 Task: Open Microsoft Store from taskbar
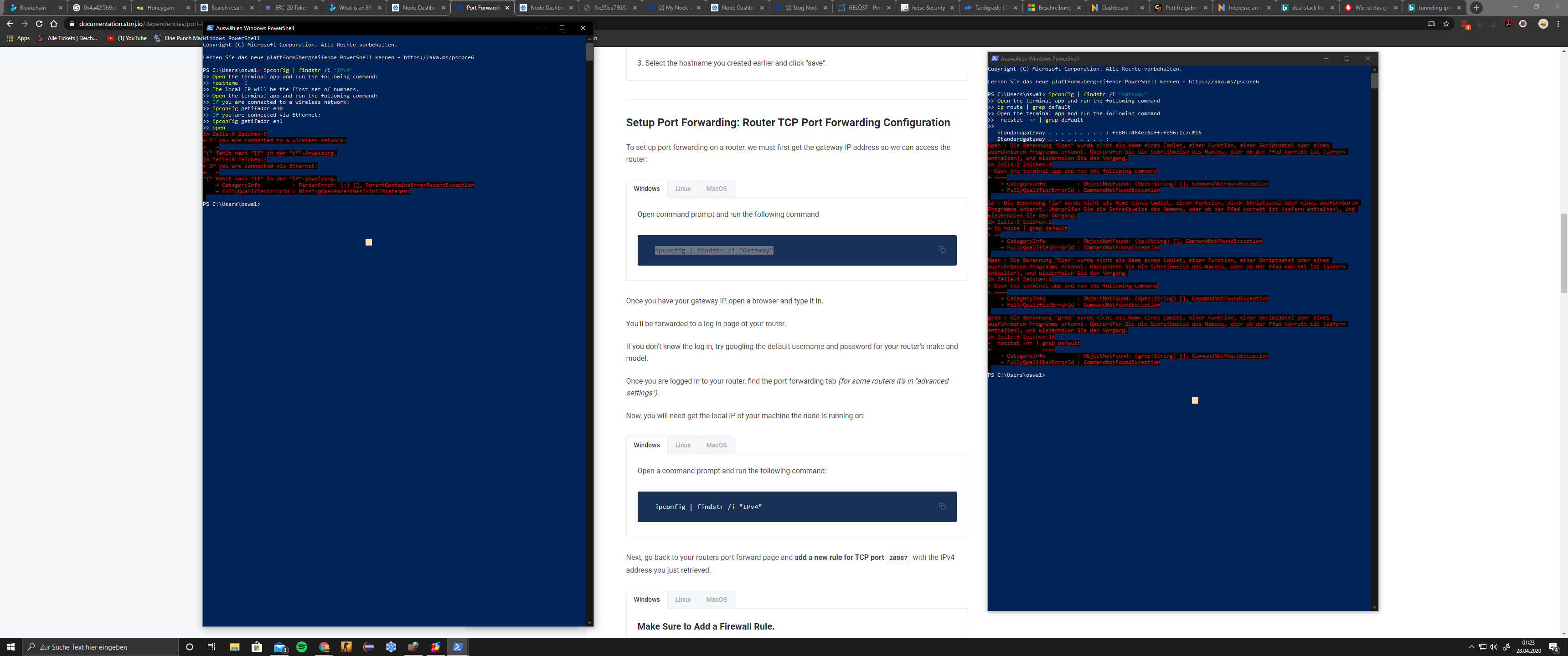(257, 647)
